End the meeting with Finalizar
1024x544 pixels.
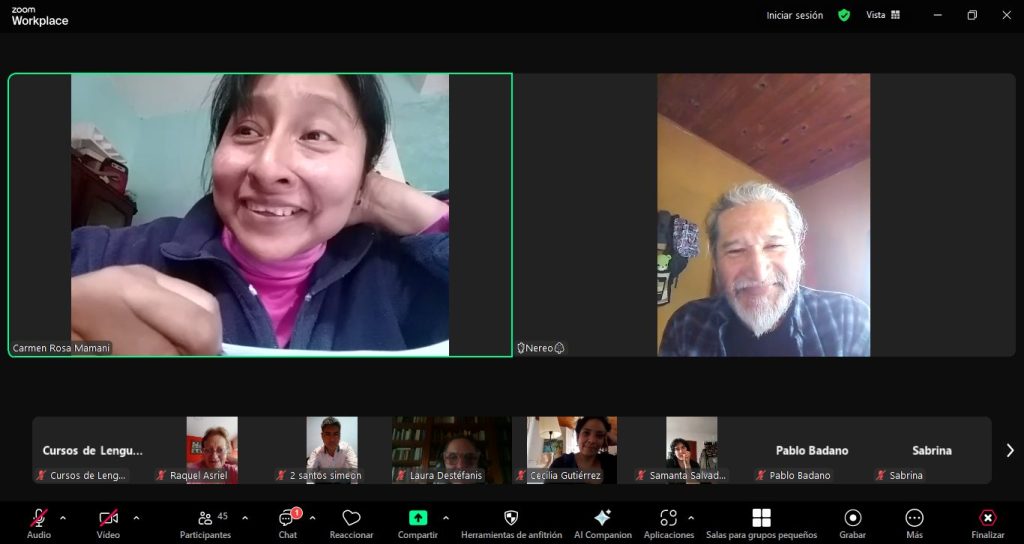point(987,518)
